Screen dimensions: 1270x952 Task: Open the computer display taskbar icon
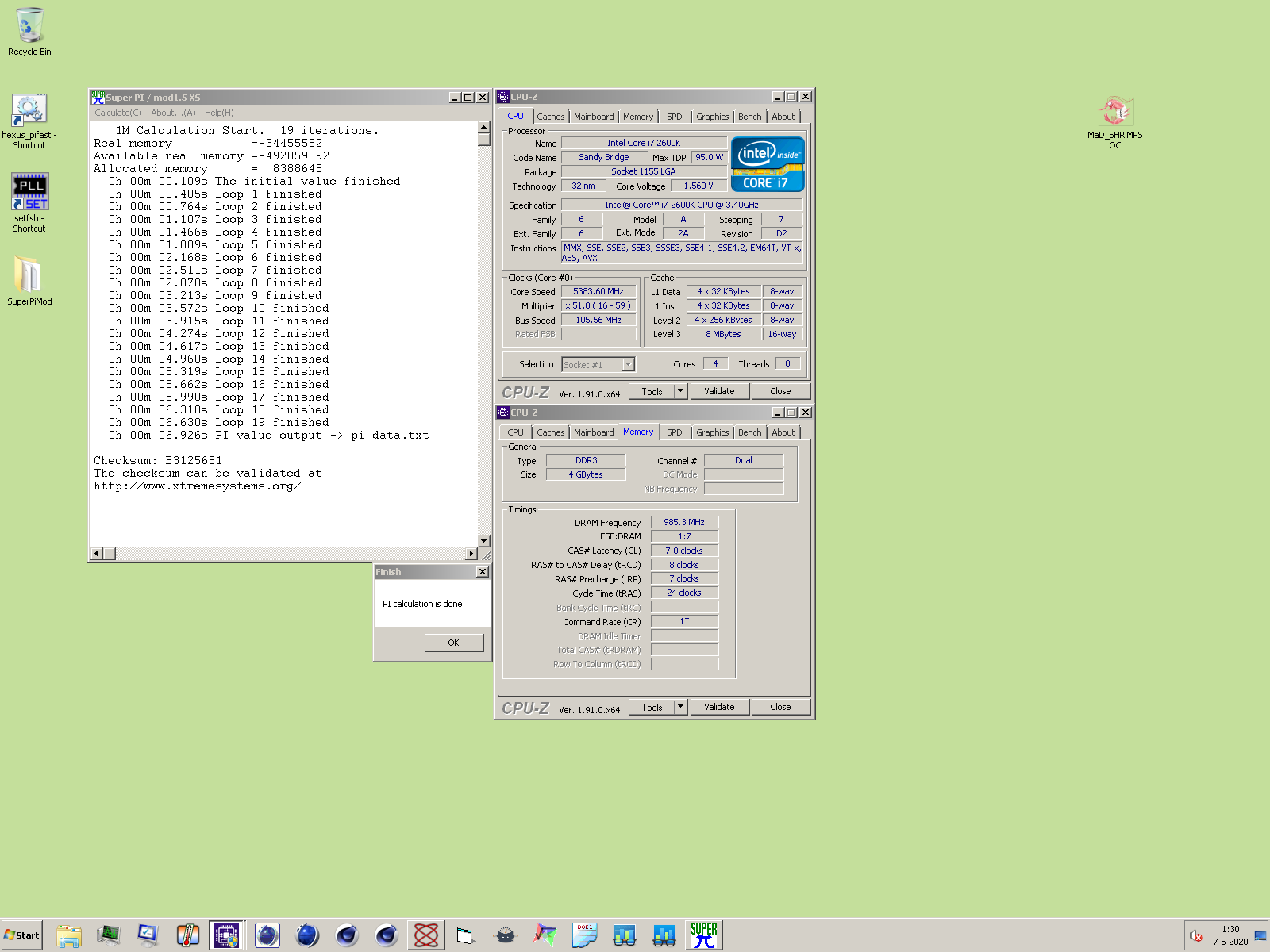(148, 935)
